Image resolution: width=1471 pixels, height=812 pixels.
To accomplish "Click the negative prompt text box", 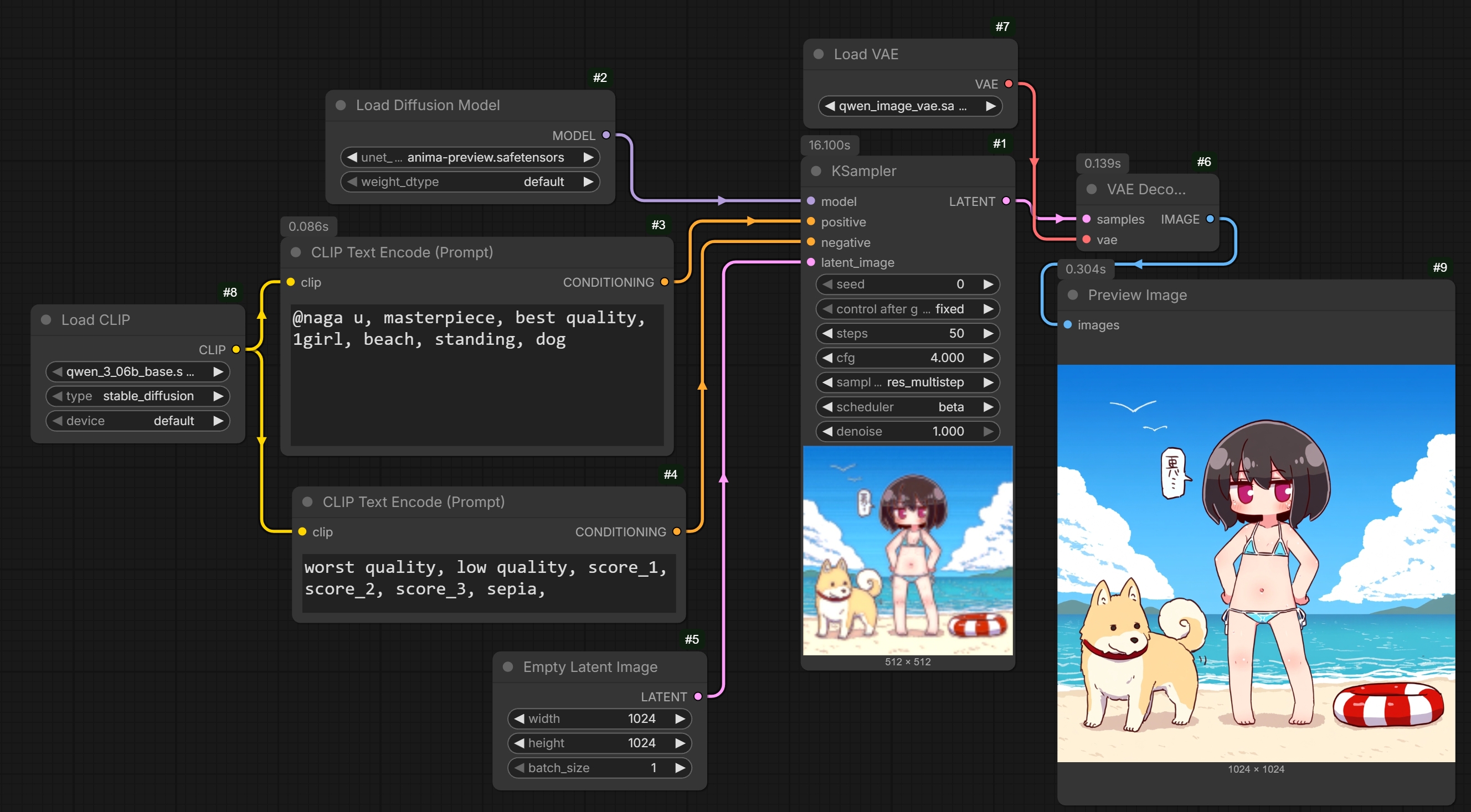I will coord(488,582).
